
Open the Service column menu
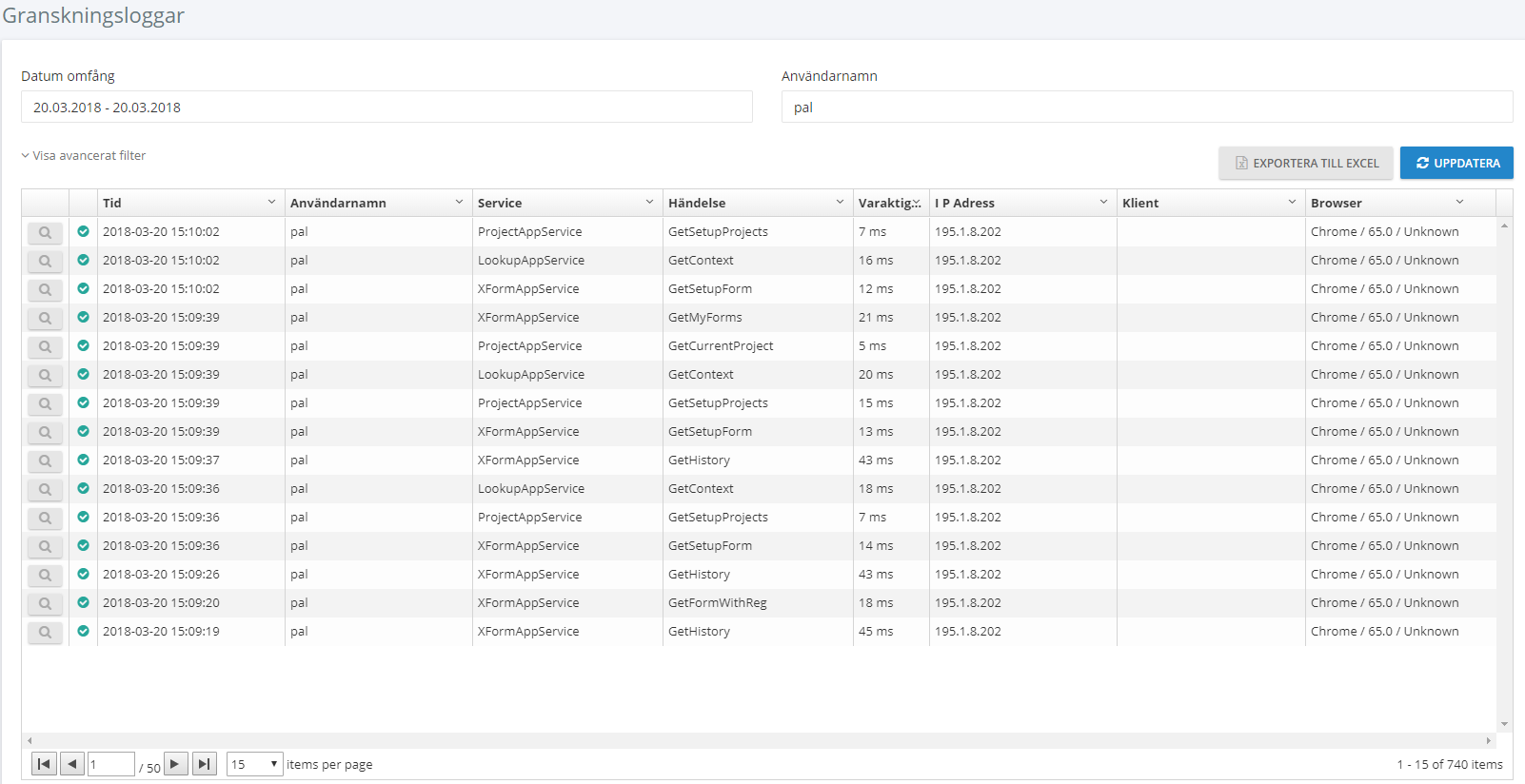point(649,202)
